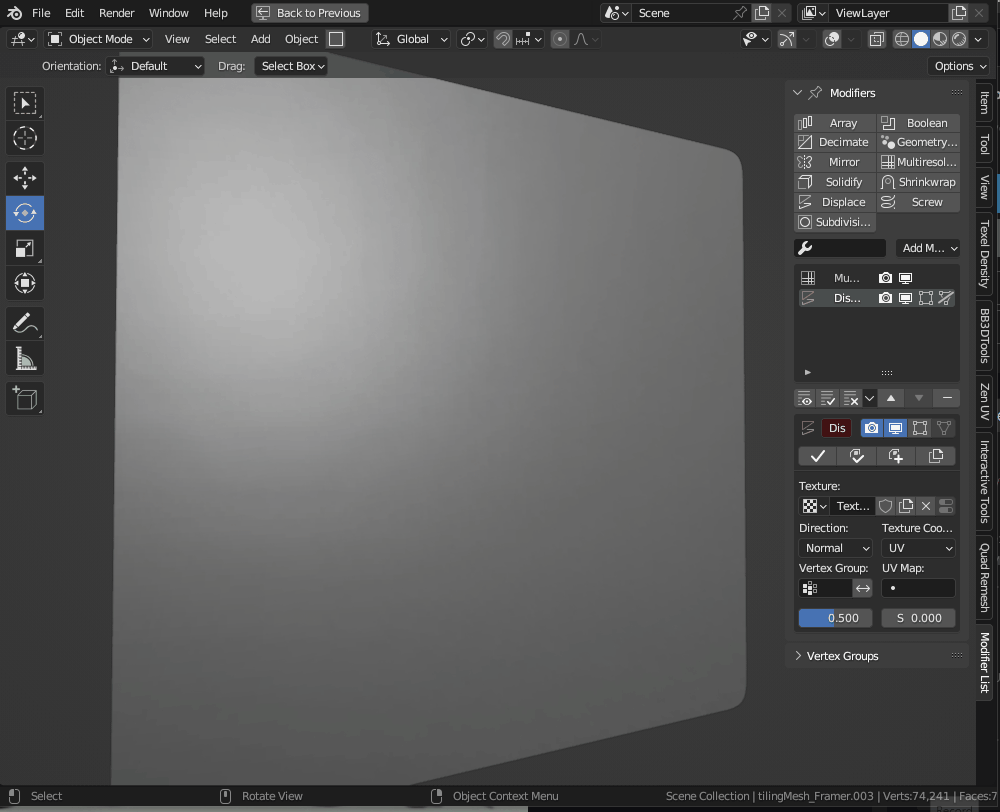The image size is (1000, 812).
Task: Adjust the displace strength 0.500 slider
Action: [x=835, y=618]
